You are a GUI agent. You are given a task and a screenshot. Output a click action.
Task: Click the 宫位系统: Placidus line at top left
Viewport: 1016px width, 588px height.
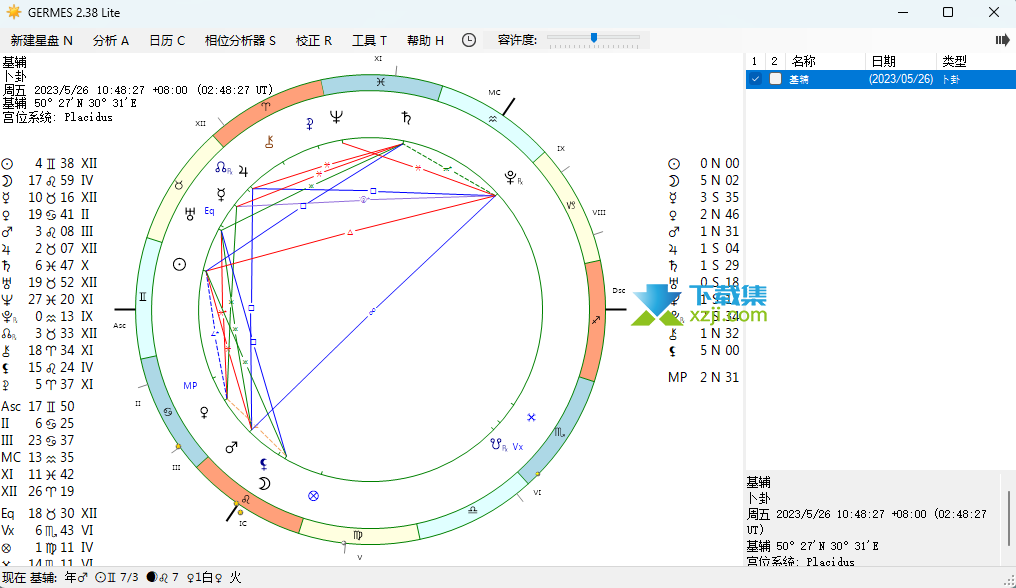(57, 117)
